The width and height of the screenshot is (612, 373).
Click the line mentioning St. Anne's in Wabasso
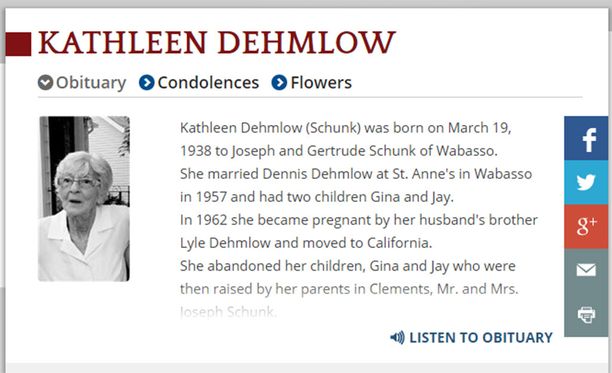pos(356,174)
